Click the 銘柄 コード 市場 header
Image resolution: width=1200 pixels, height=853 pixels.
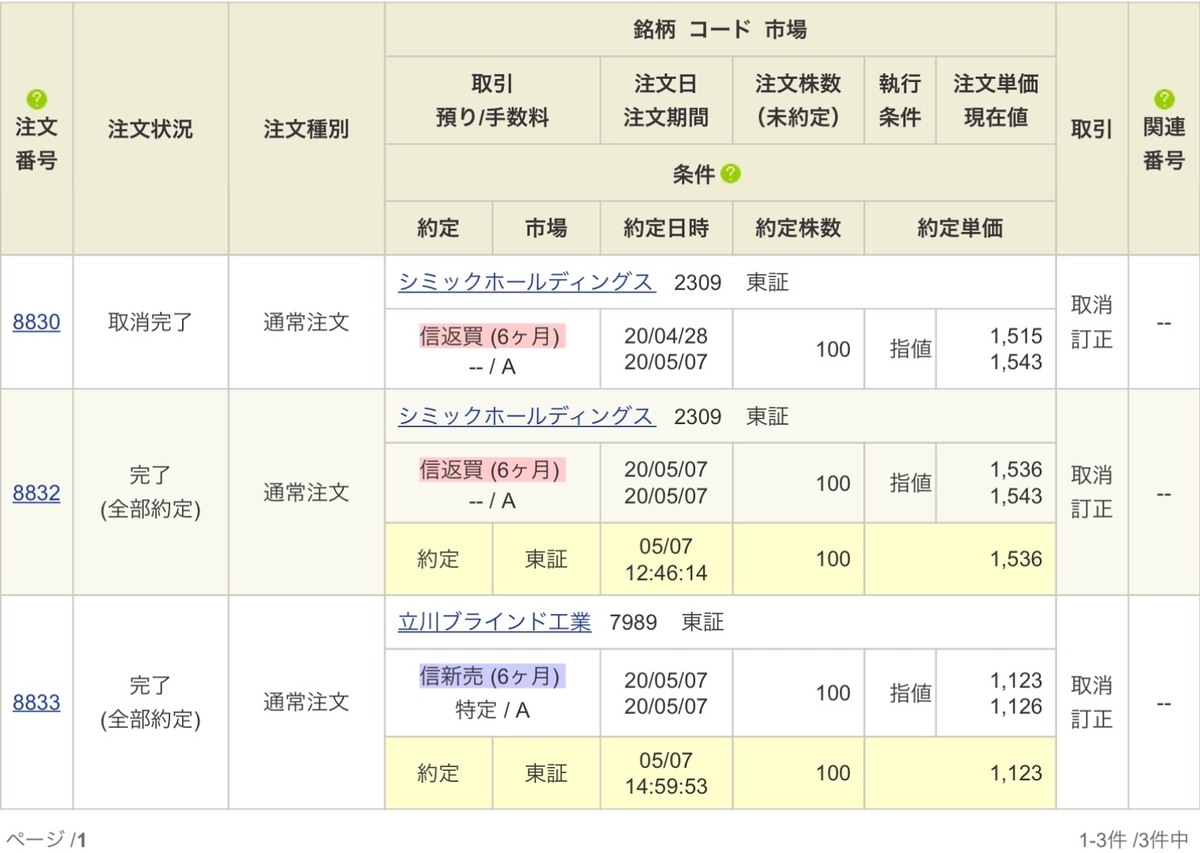coord(720,30)
